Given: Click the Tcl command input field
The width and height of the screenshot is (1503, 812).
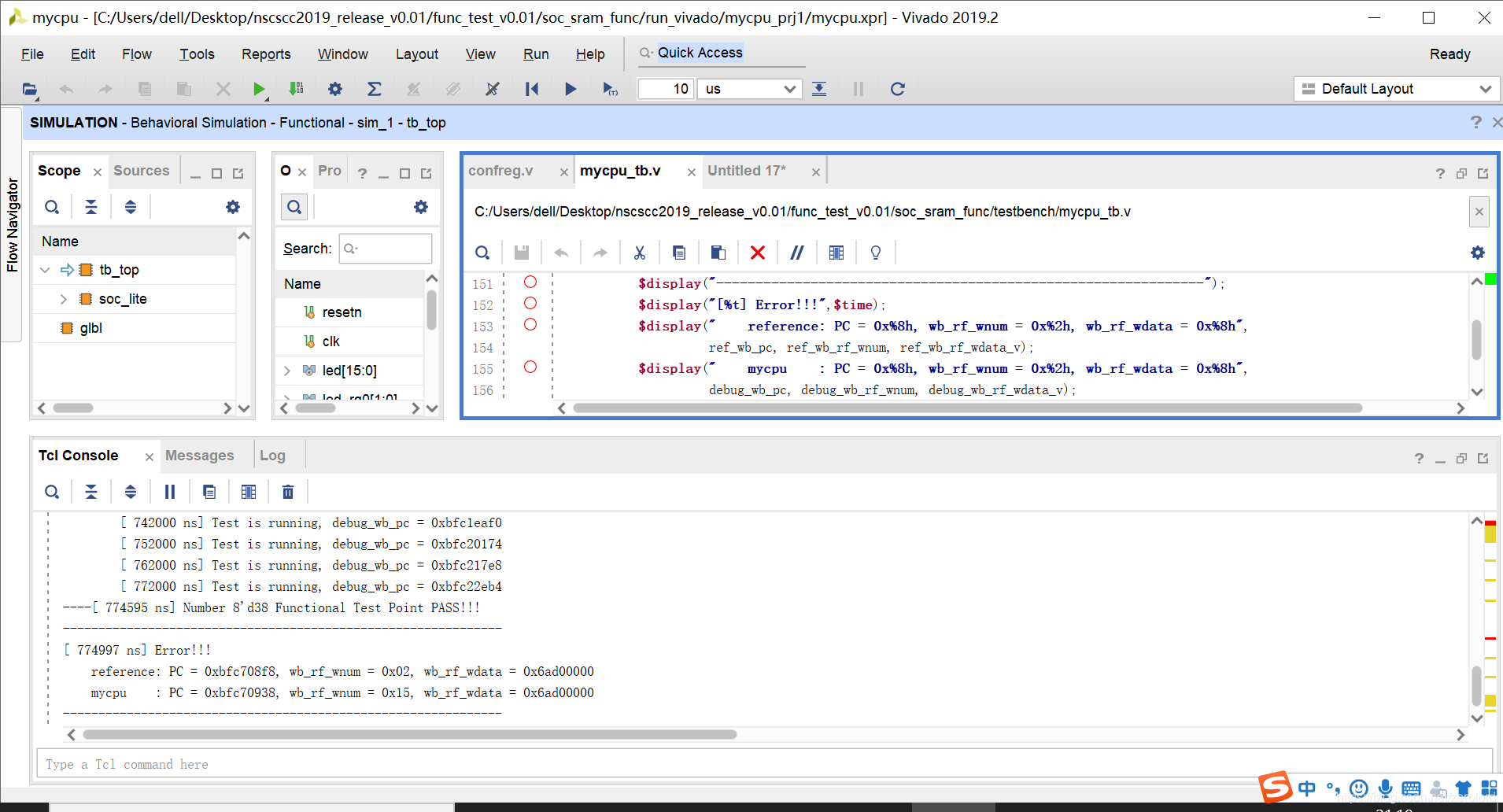Looking at the screenshot, I should pyautogui.click(x=765, y=764).
